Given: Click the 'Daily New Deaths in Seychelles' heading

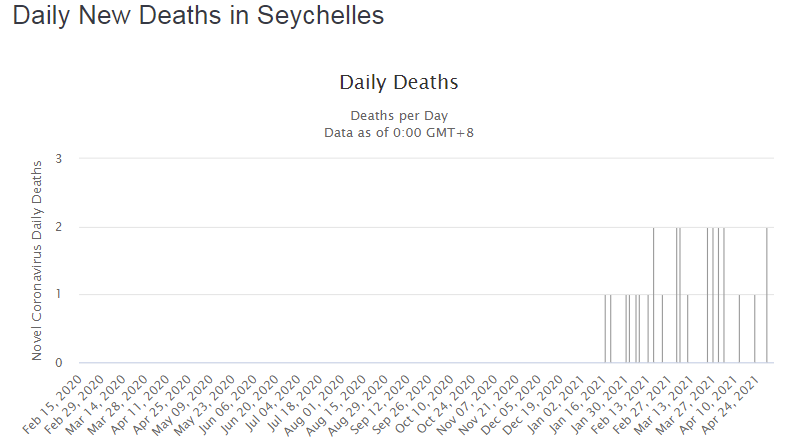Looking at the screenshot, I should (x=198, y=17).
